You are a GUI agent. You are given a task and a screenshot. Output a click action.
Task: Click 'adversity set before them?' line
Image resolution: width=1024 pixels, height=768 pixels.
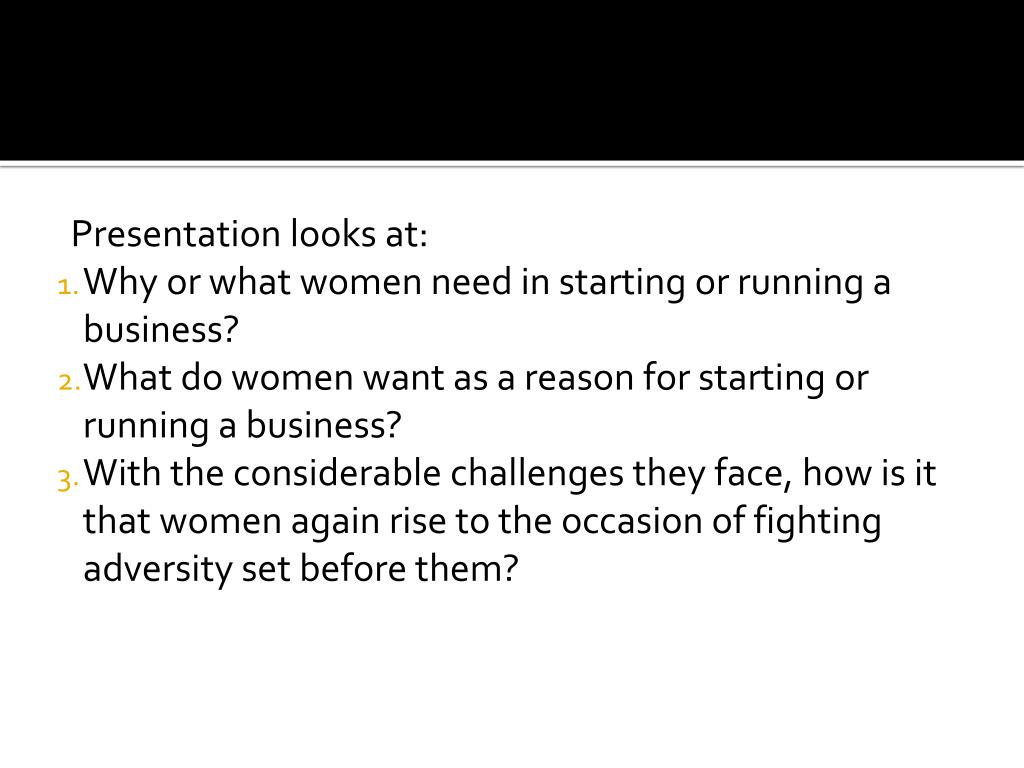pyautogui.click(x=300, y=569)
